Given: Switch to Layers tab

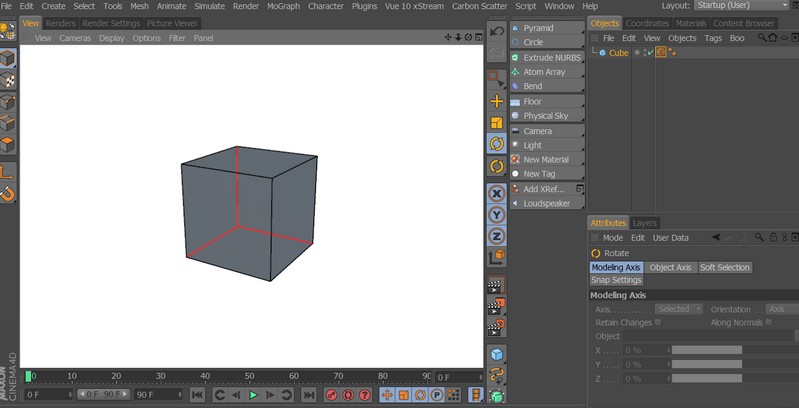Looking at the screenshot, I should [644, 223].
